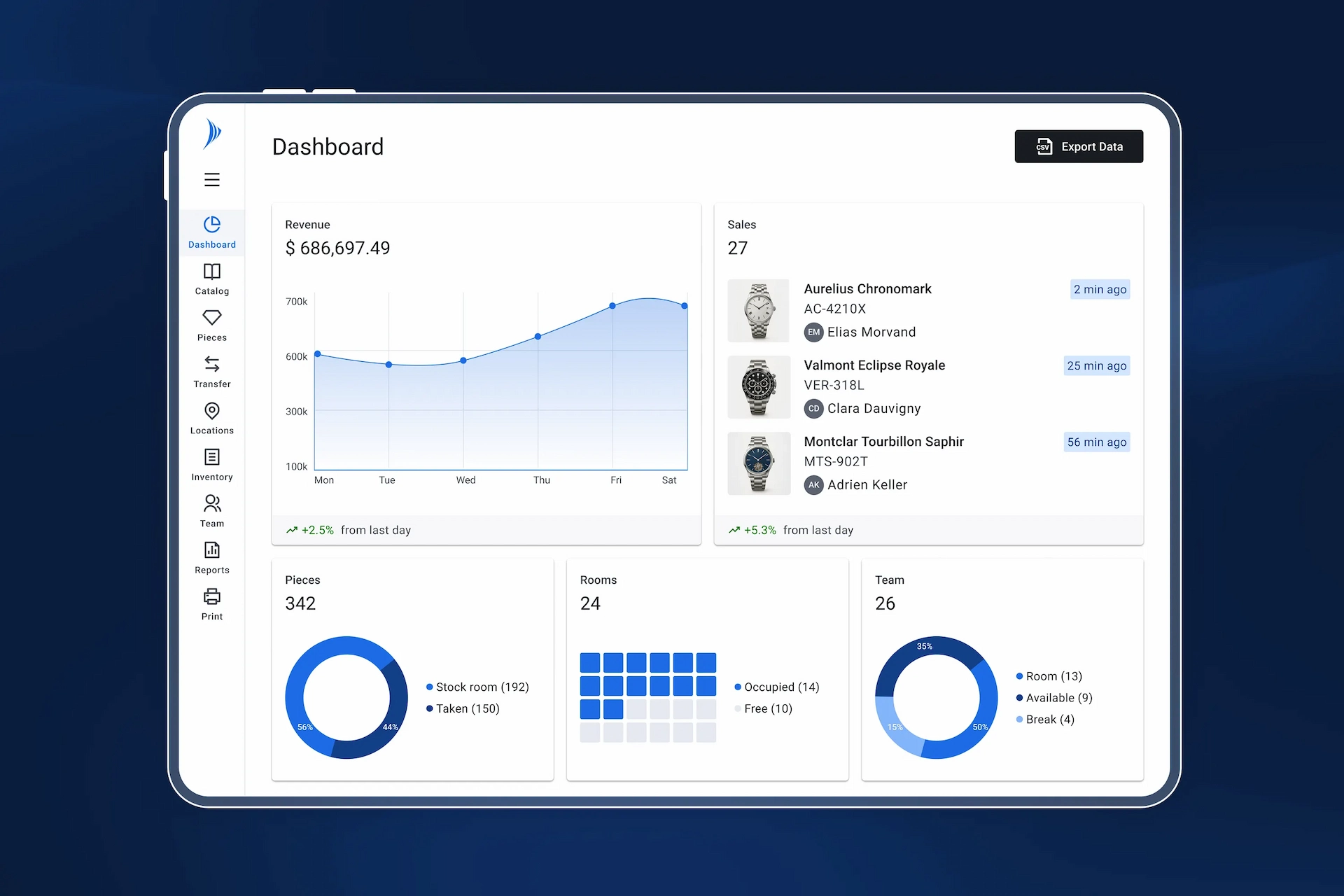Open the Aurelius Chronomark watch thumbnail
Viewport: 1344px width, 896px height.
pyautogui.click(x=758, y=311)
